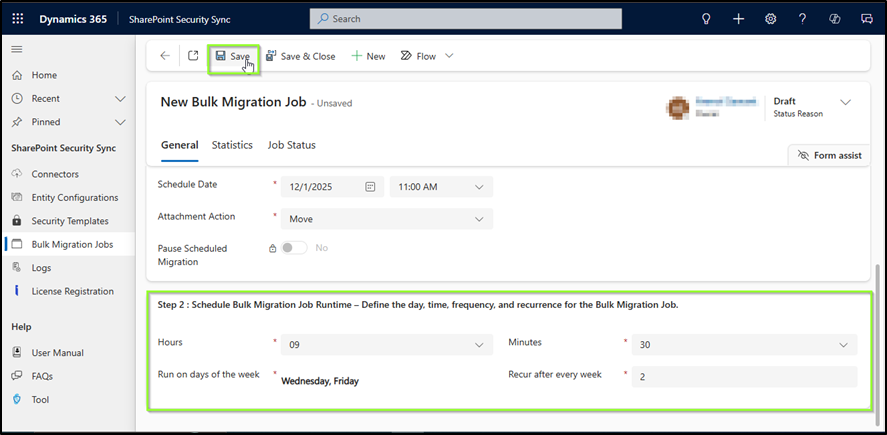The height and width of the screenshot is (435, 887).
Task: Open the Dynamics 365 app launcher waffle
Action: (x=17, y=19)
